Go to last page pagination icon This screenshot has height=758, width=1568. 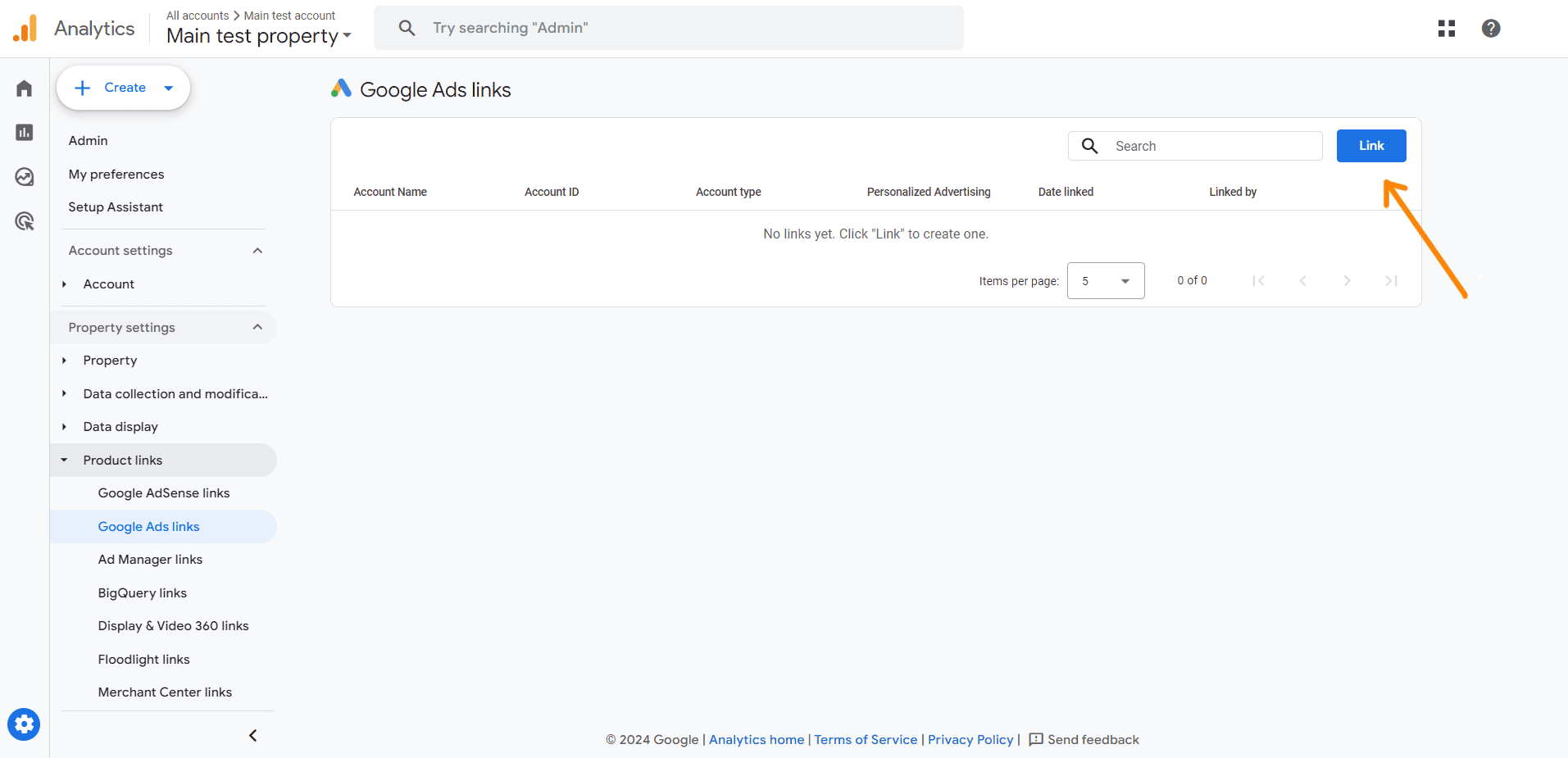point(1391,281)
